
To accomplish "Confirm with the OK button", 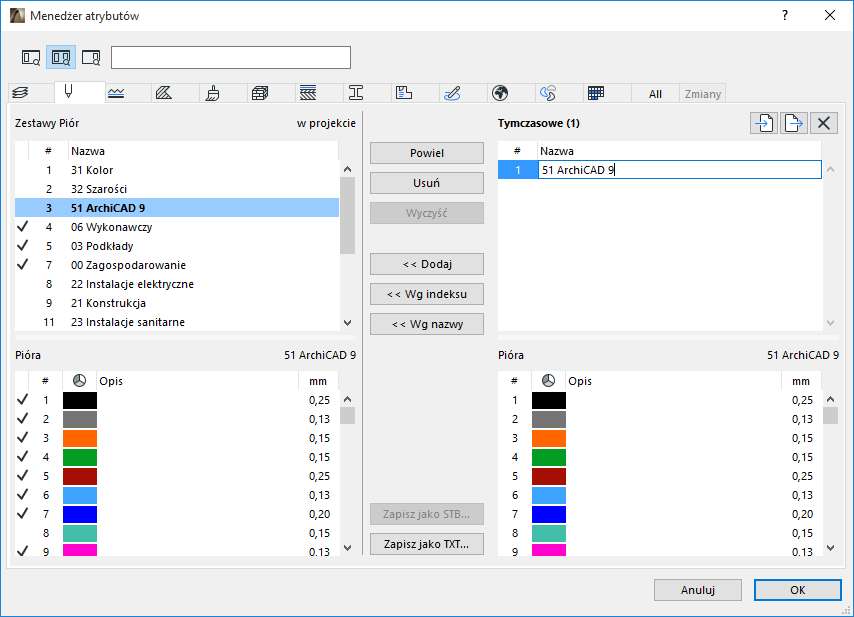I will [798, 590].
